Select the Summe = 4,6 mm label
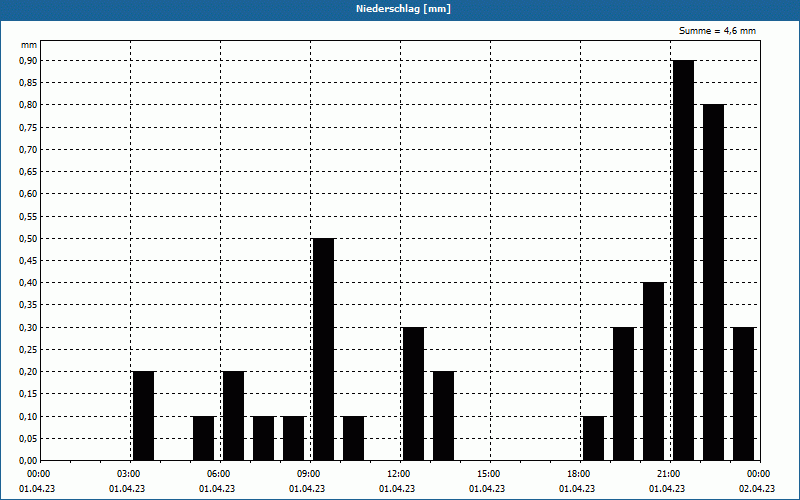This screenshot has width=800, height=500. 717,31
